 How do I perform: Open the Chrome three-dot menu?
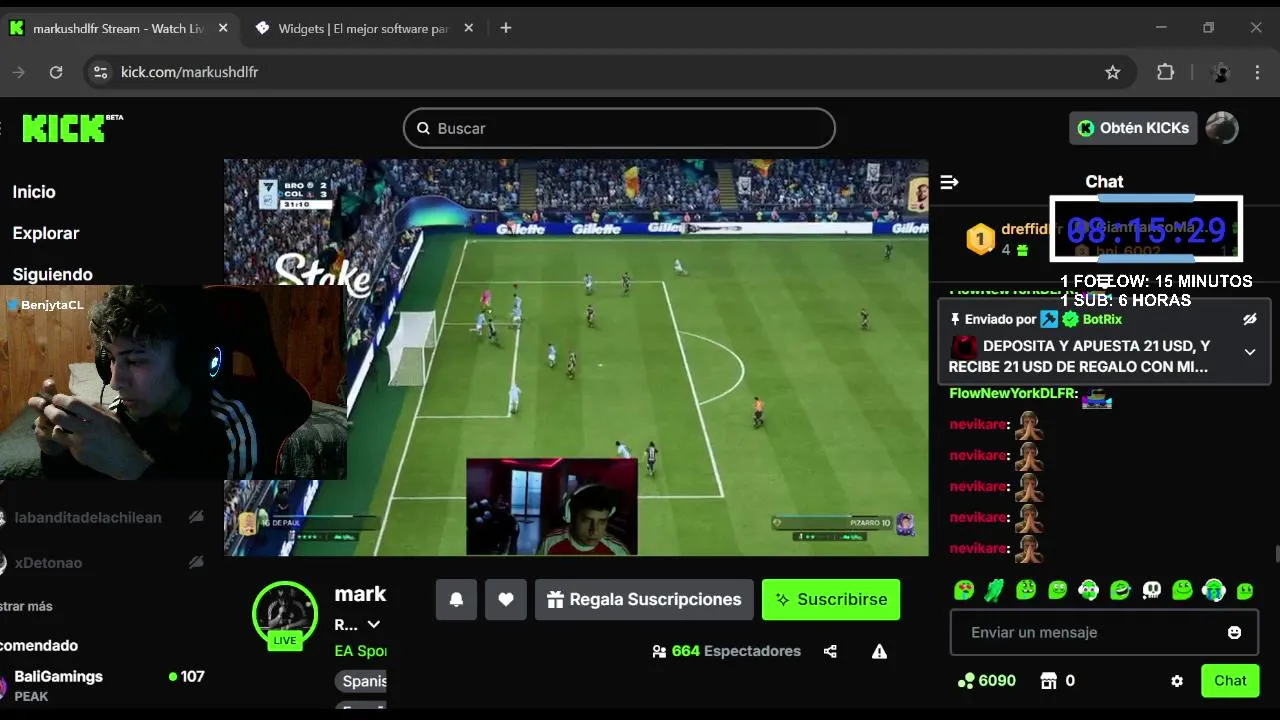tap(1257, 72)
